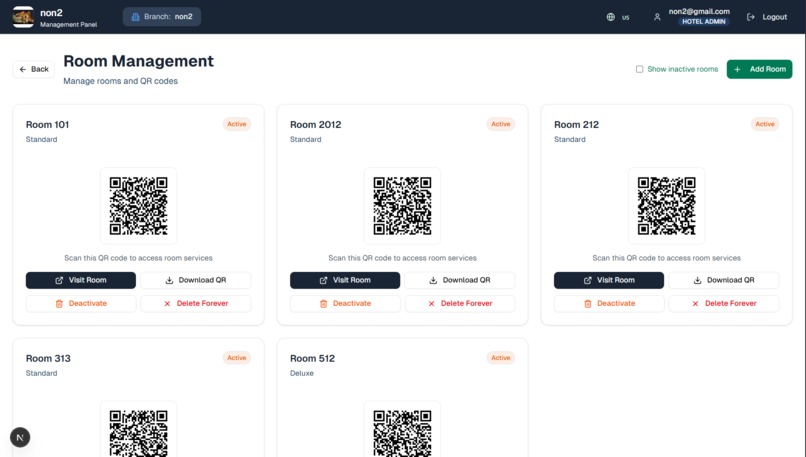806x457 pixels.
Task: Click the Show inactive rooms label
Action: 683,69
